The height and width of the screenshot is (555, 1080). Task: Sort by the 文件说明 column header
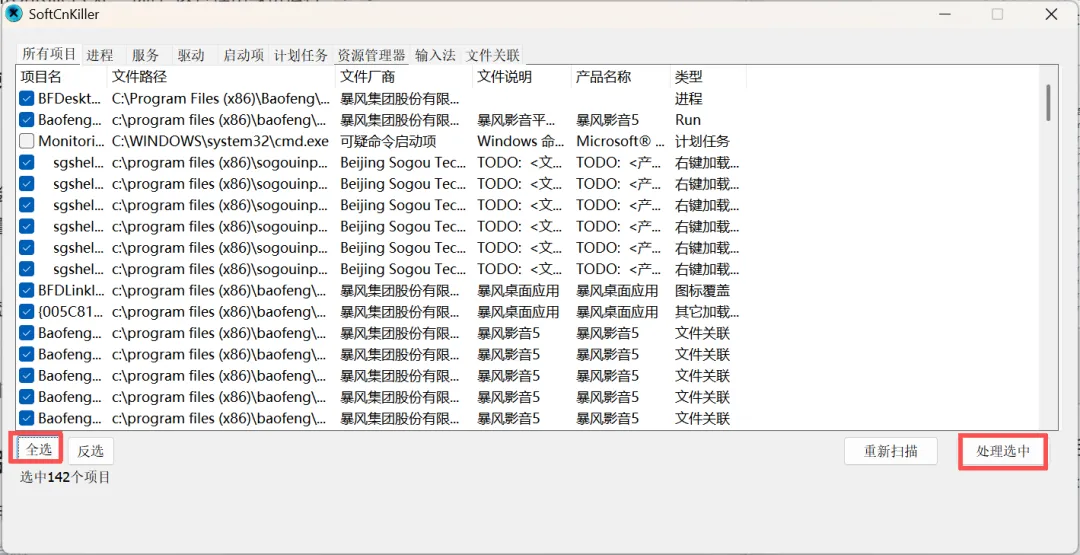point(522,76)
